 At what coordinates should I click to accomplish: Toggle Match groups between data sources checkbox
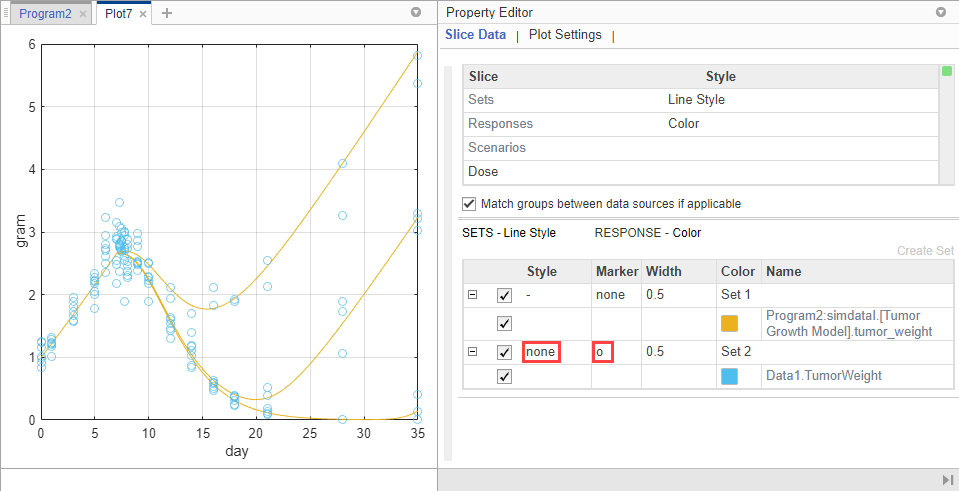[x=469, y=203]
